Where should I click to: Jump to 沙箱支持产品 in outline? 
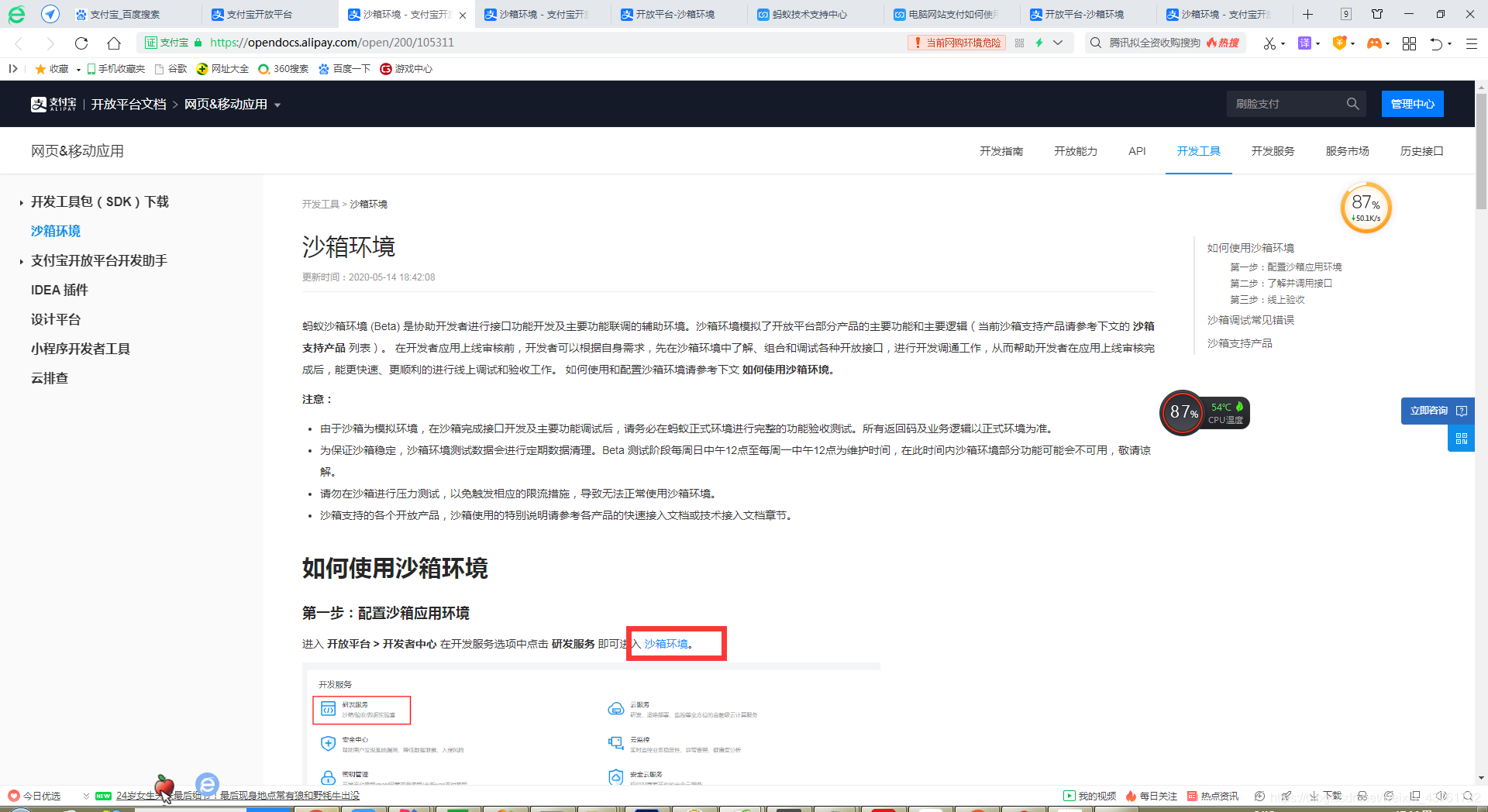(1240, 343)
